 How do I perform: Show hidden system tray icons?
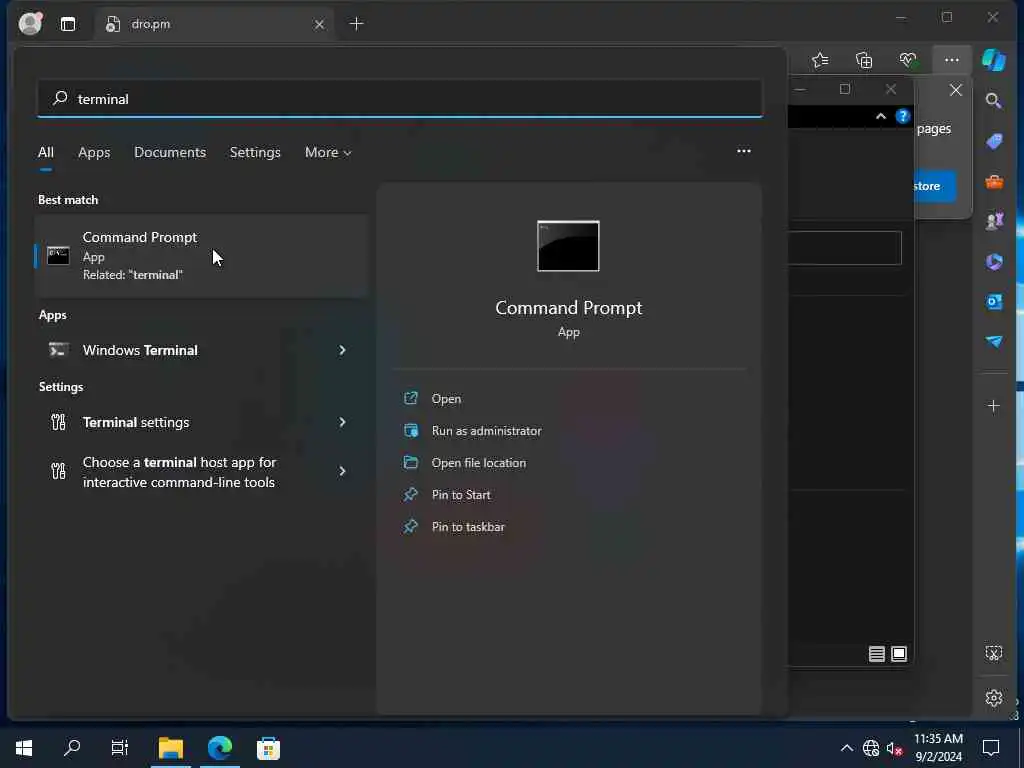(846, 748)
